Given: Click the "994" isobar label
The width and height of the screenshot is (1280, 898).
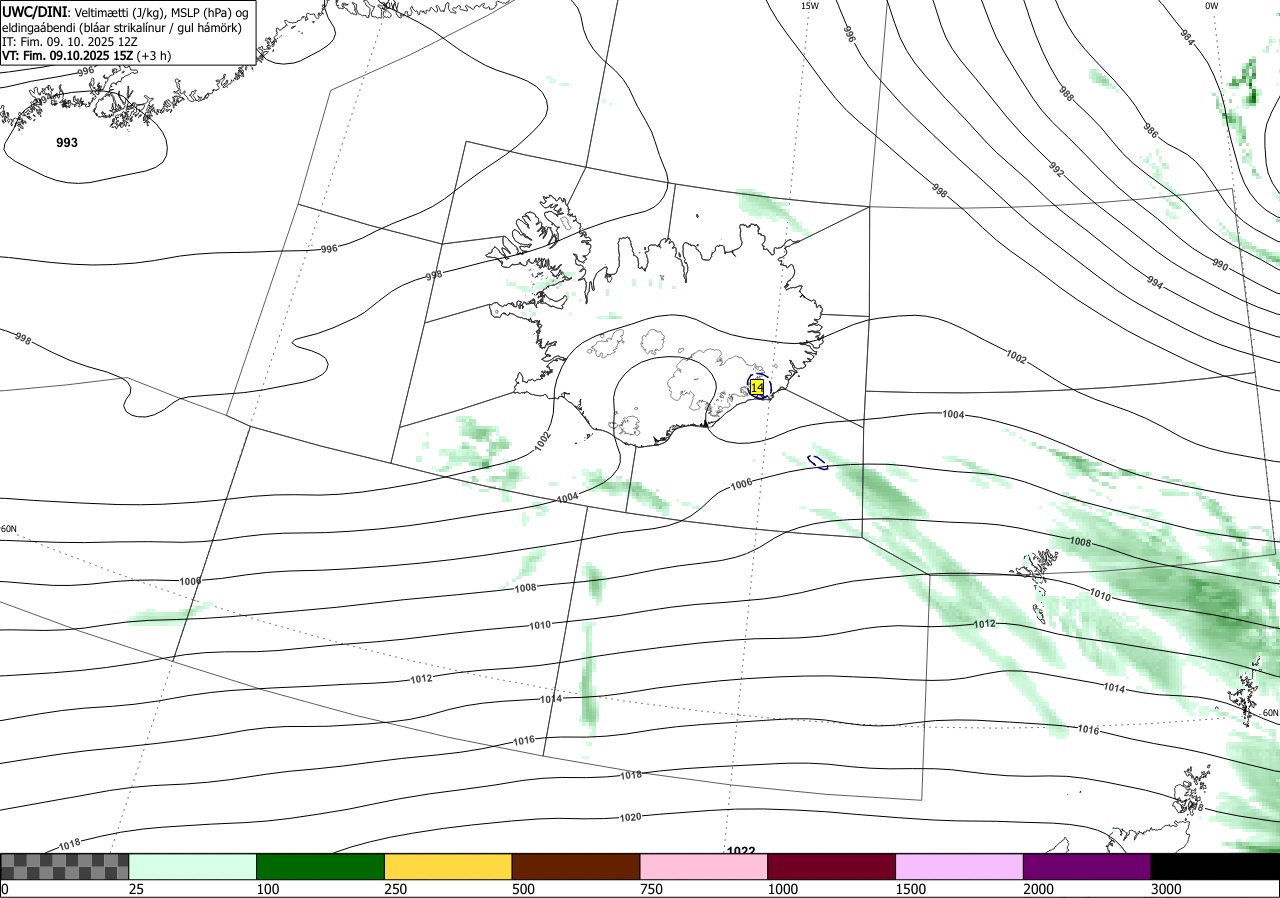Looking at the screenshot, I should coord(1154,283).
